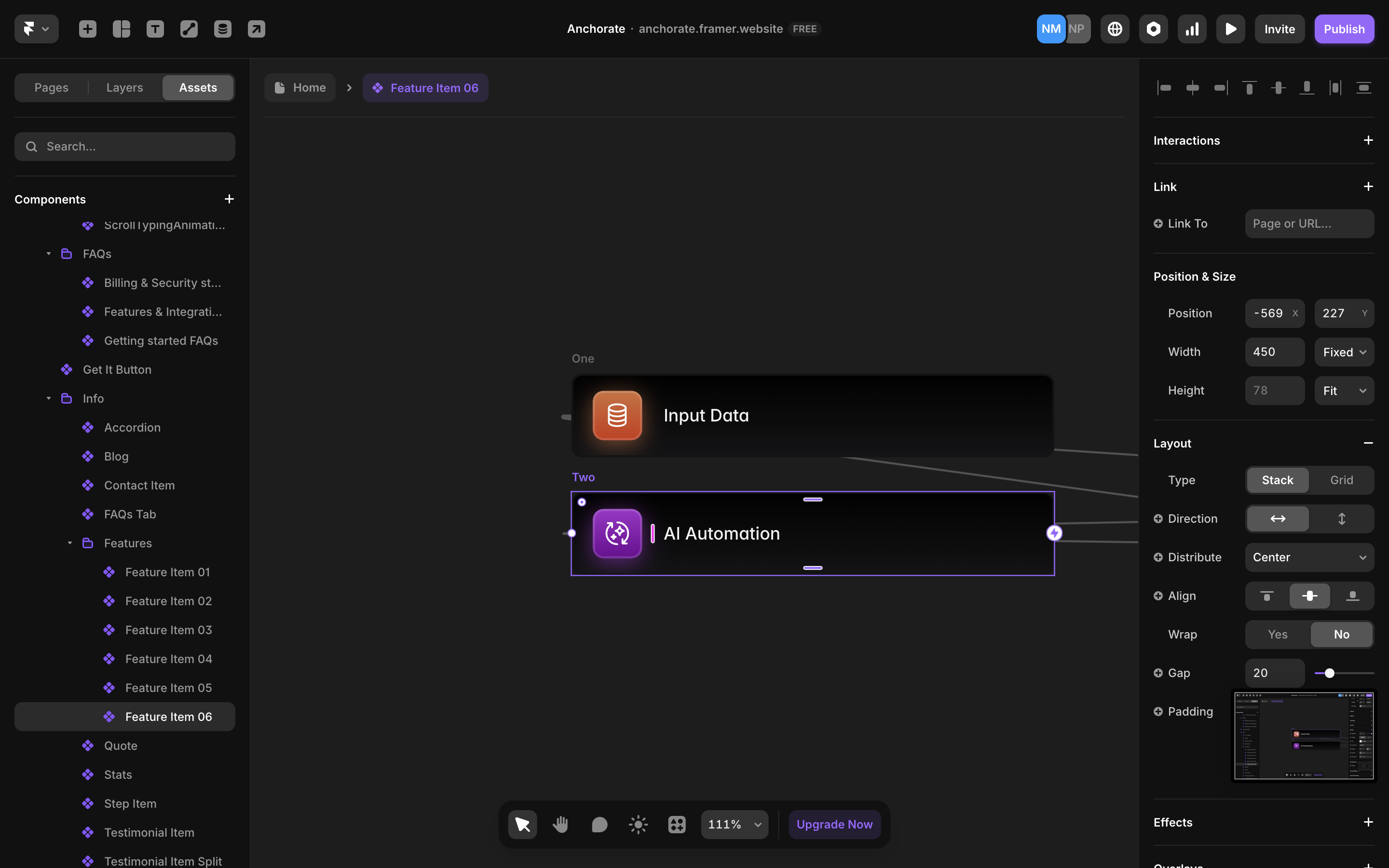1389x868 pixels.
Task: Click the Publish button
Action: click(1344, 29)
